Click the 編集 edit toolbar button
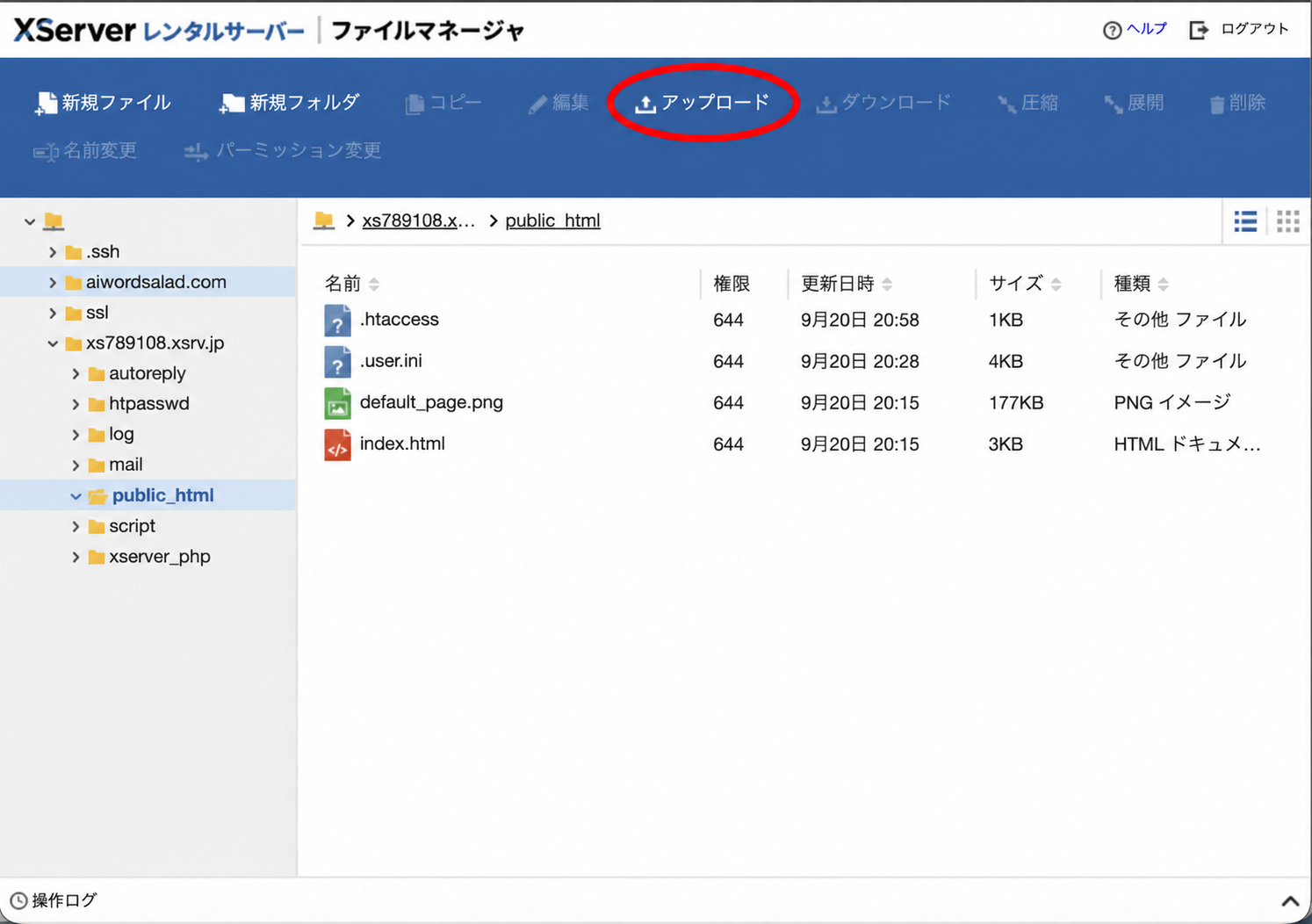Screen dimensions: 1312x924 click(x=559, y=103)
